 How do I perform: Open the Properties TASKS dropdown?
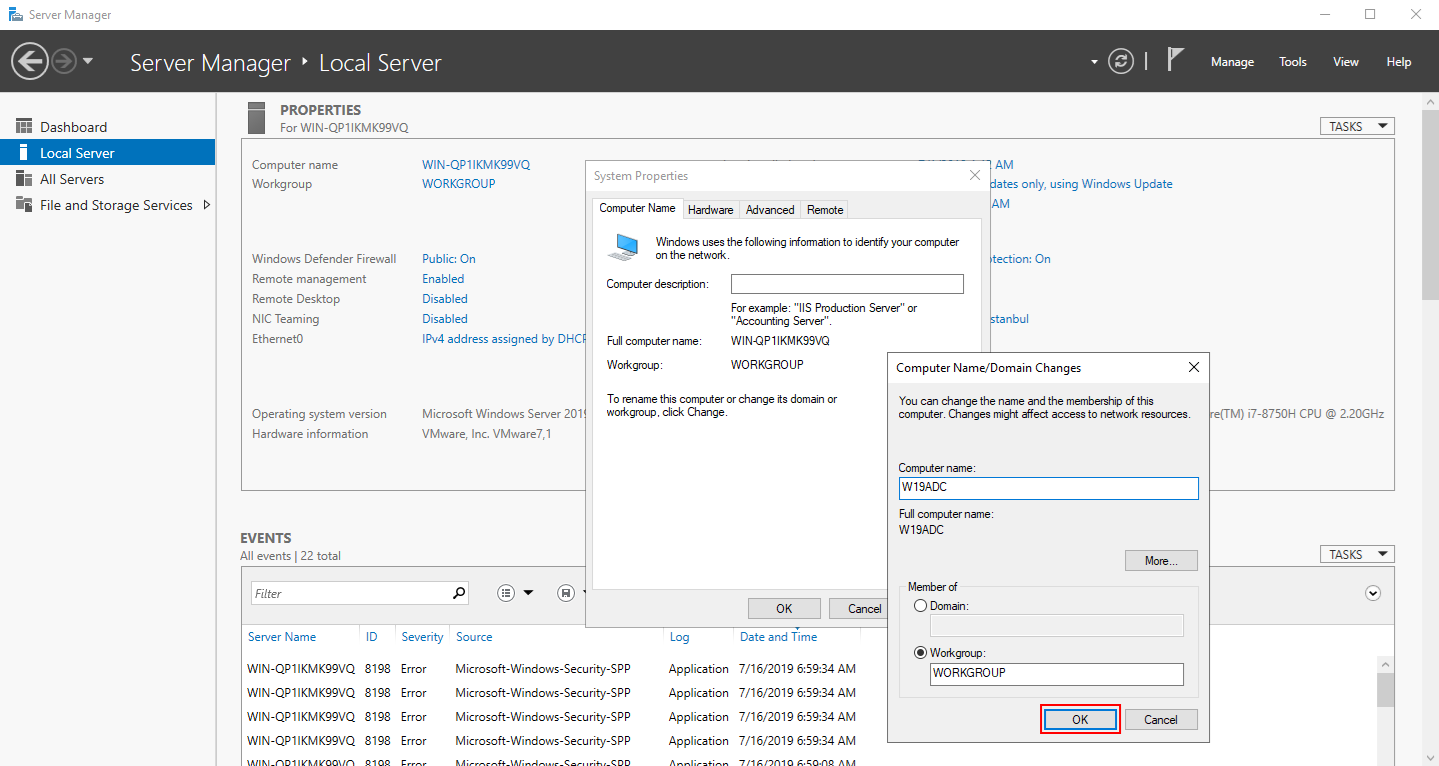pos(1357,126)
